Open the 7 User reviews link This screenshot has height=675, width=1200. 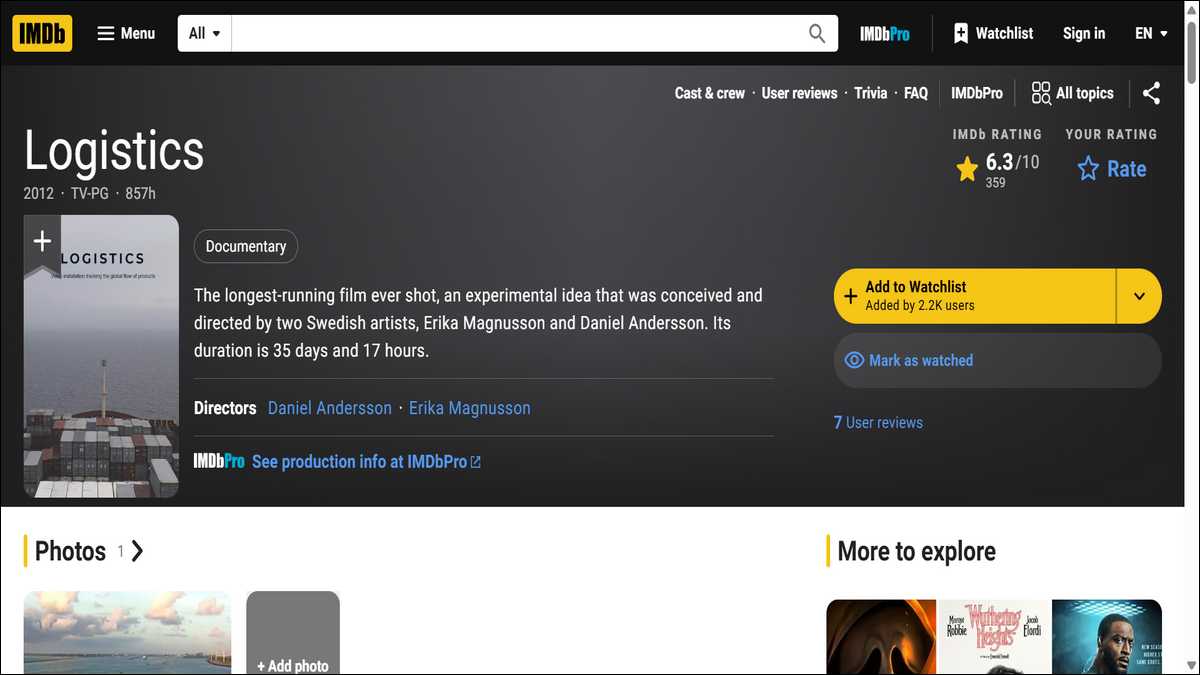878,422
